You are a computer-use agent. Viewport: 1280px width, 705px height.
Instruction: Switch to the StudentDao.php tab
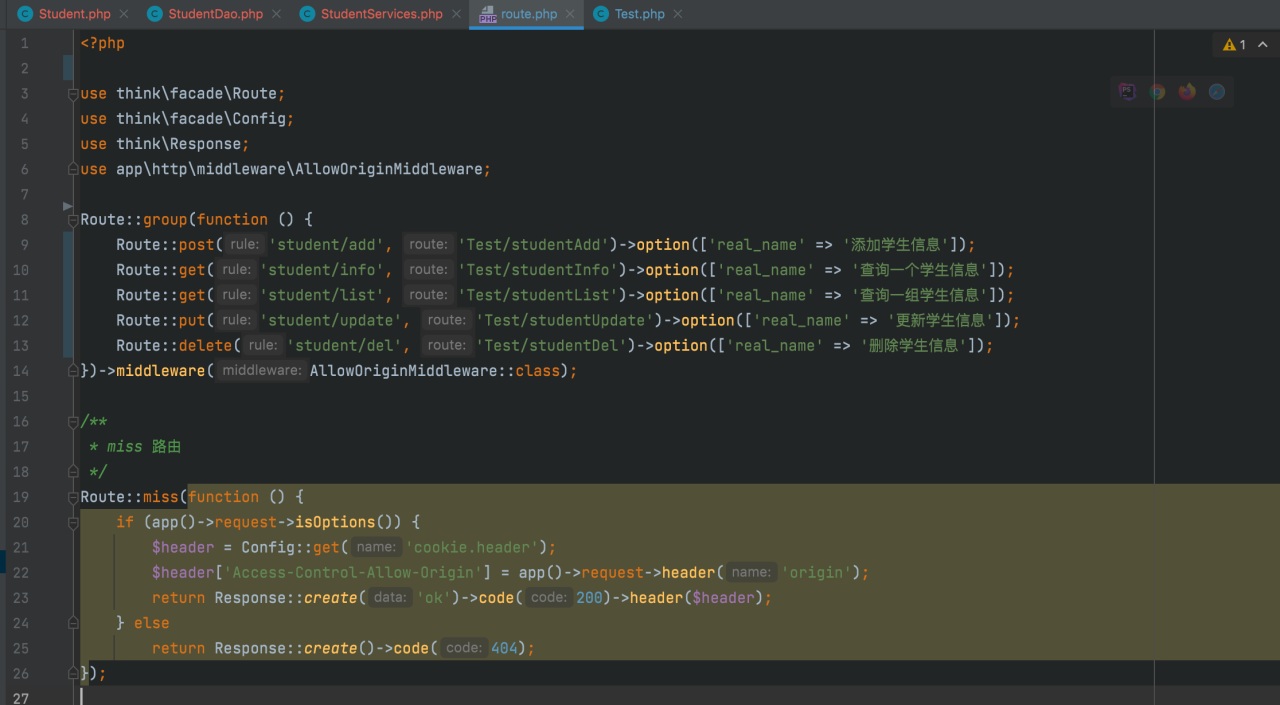click(215, 14)
